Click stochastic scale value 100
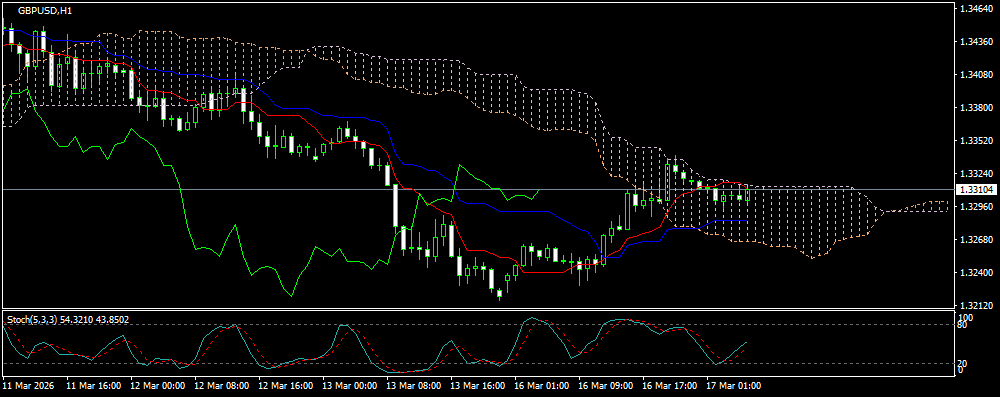1000x397 pixels. [966, 317]
